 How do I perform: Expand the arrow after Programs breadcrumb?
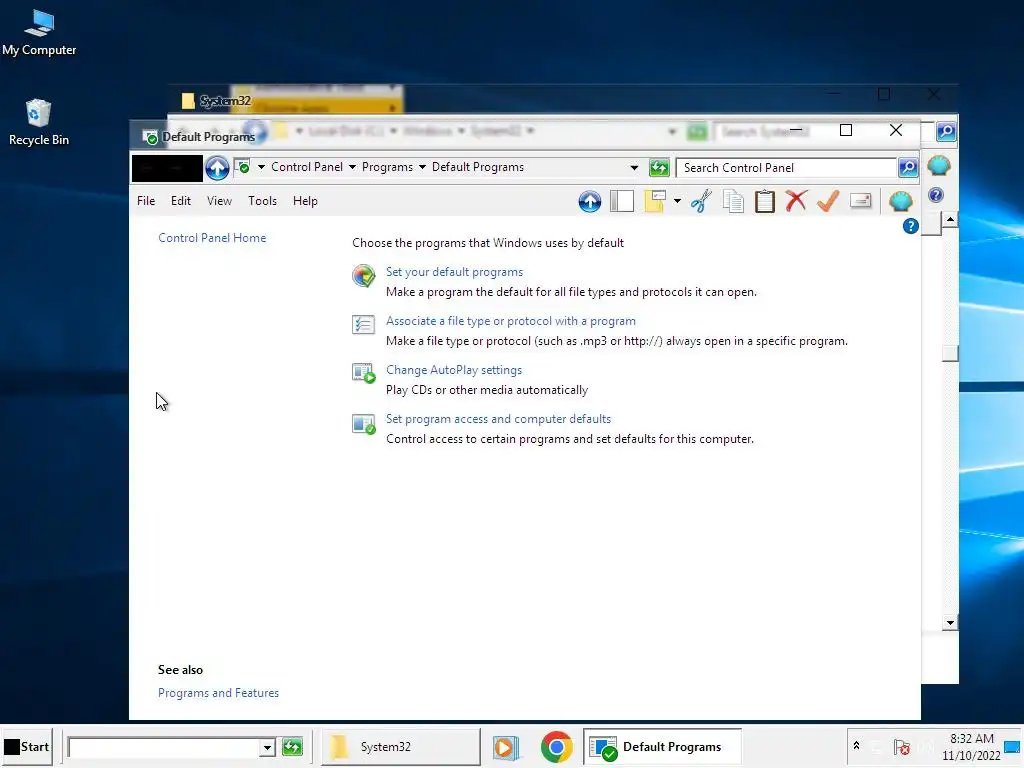422,167
